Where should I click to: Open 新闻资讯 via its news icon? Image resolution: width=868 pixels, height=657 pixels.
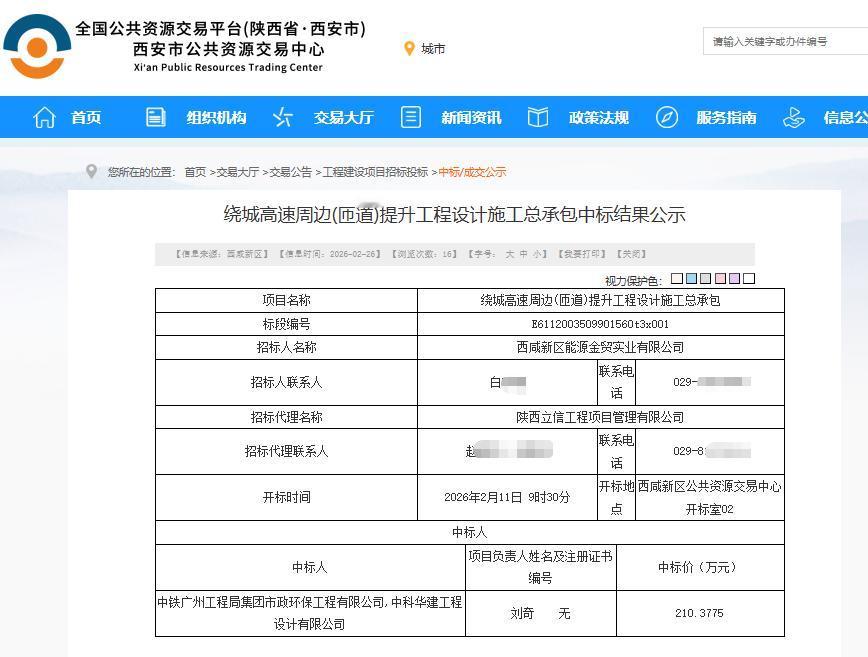(x=410, y=117)
